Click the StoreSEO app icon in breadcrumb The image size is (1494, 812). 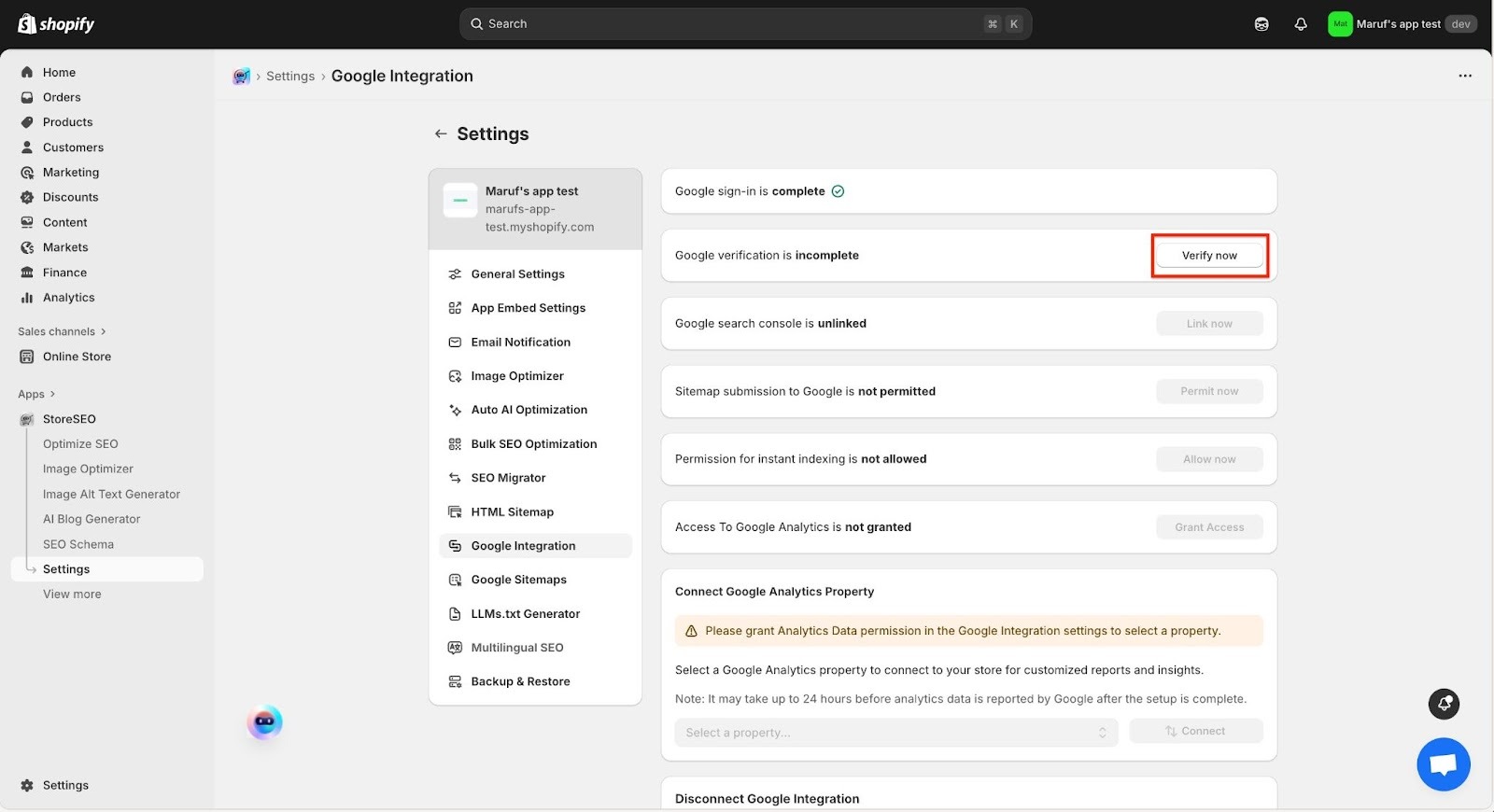pos(242,77)
